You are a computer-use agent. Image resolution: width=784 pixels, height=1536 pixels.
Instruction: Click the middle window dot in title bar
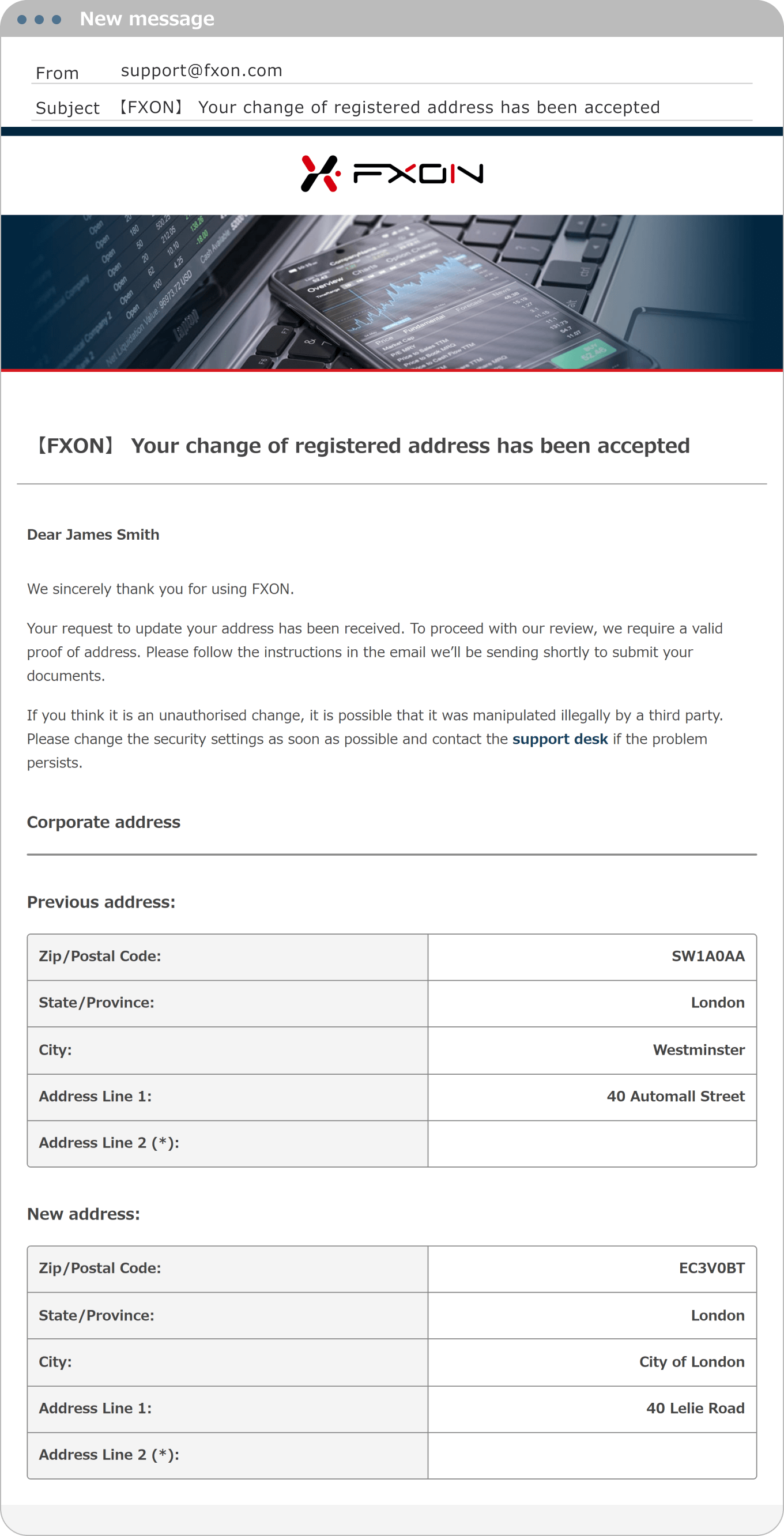39,20
